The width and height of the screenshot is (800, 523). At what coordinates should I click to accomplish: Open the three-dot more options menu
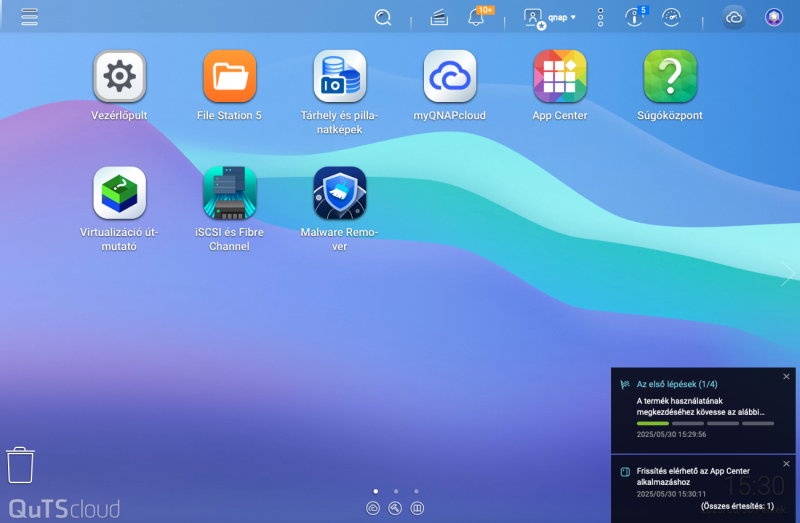coord(601,17)
